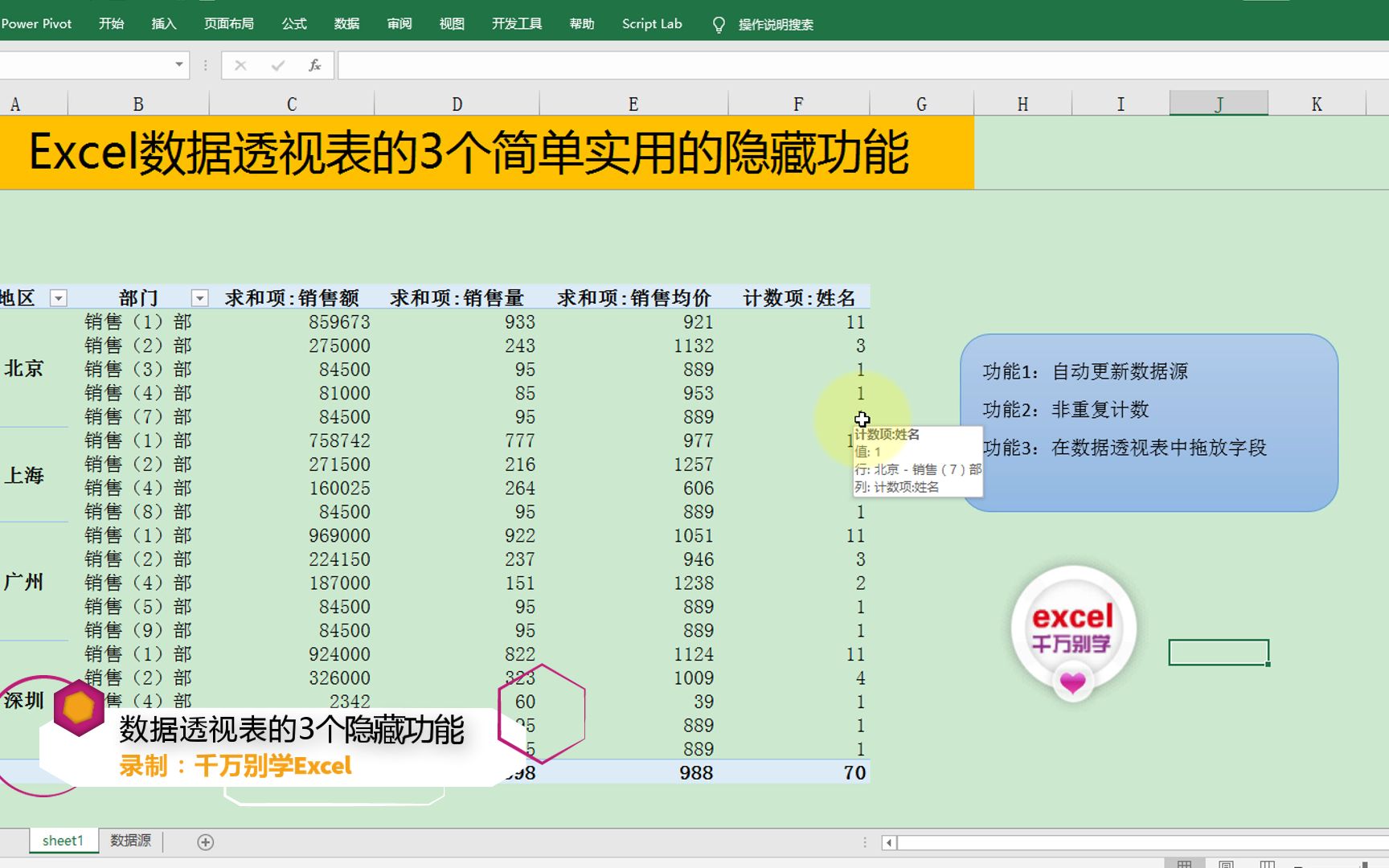Open the 开发工具 ribbon tab

[517, 24]
